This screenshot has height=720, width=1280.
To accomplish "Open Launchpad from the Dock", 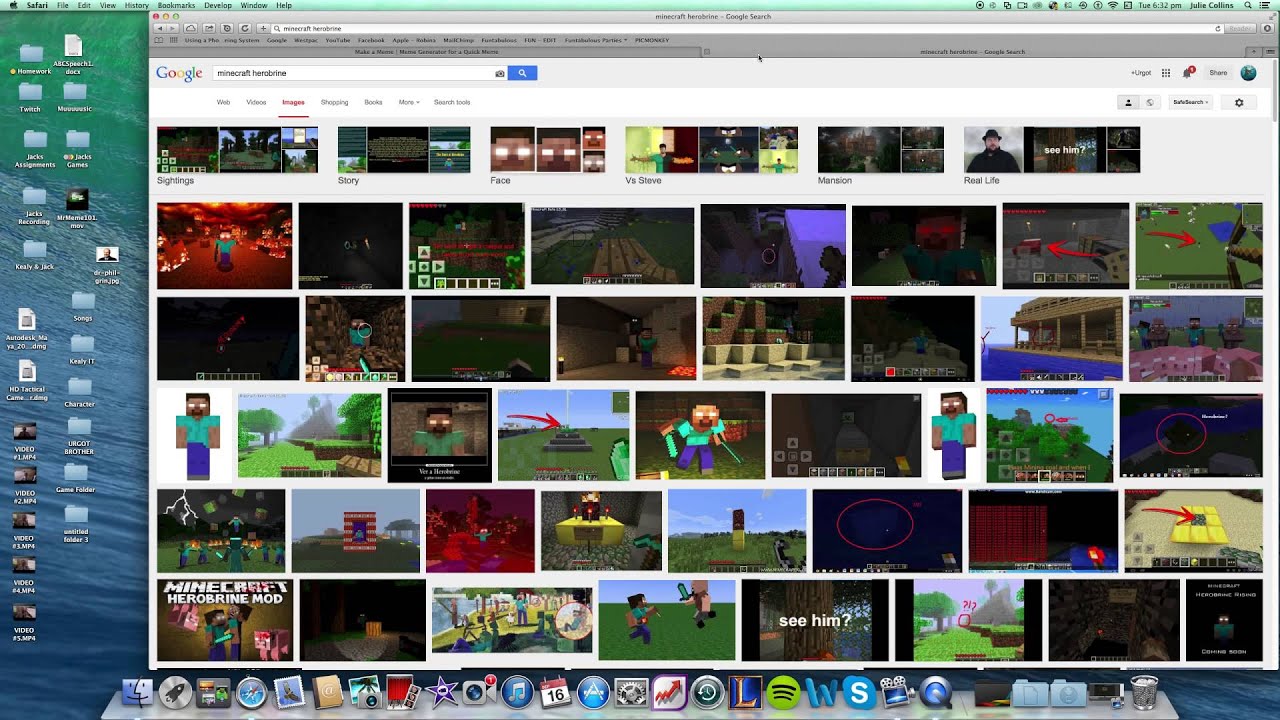I will pos(175,692).
